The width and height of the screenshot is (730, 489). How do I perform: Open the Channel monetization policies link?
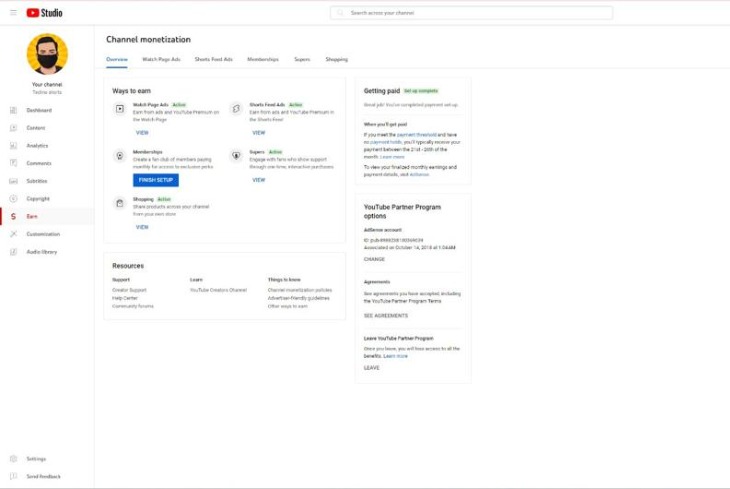[300, 290]
